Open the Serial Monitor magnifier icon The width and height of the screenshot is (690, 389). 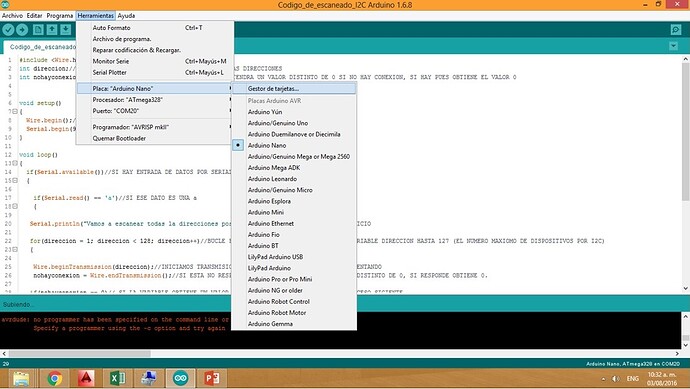676,29
